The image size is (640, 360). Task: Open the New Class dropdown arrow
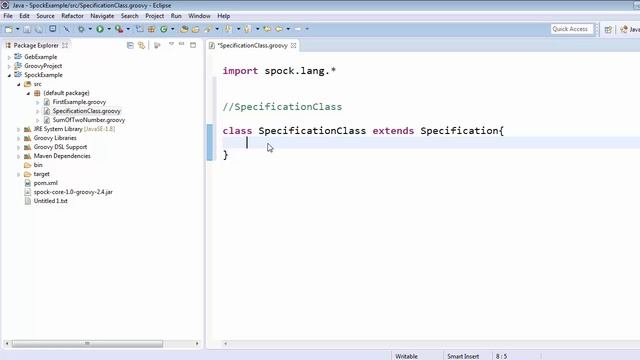[172, 29]
